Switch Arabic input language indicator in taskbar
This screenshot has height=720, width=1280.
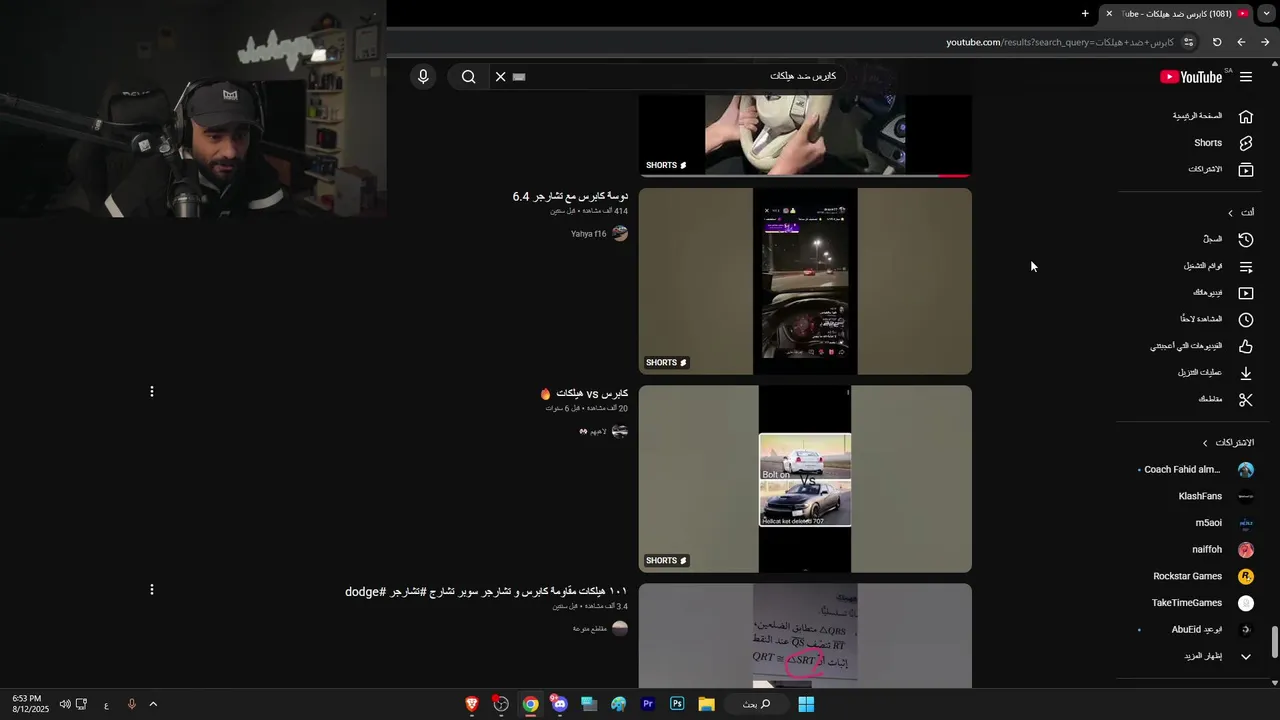[106, 705]
